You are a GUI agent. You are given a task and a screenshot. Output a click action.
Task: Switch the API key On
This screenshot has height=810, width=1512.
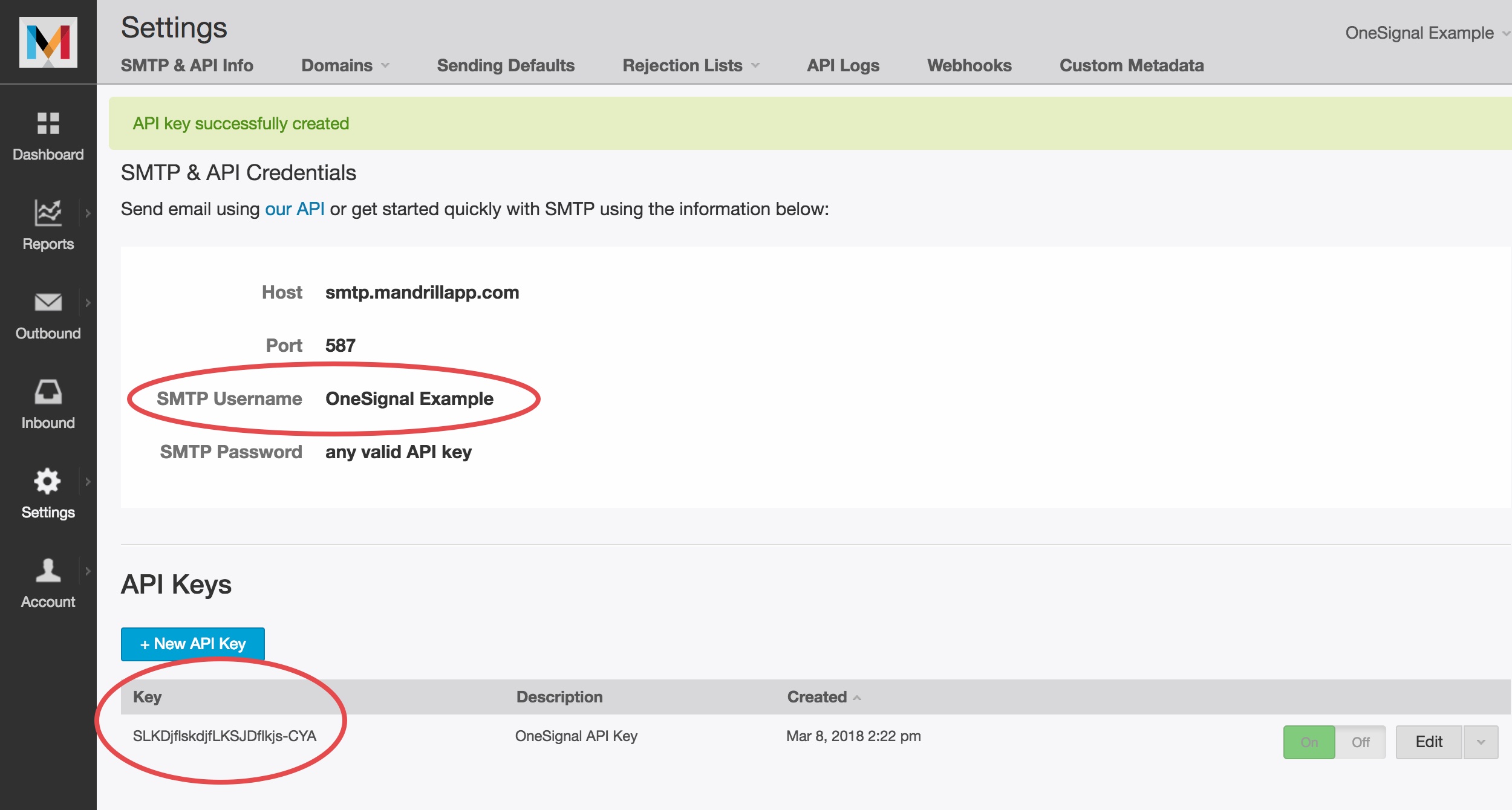(x=1309, y=742)
